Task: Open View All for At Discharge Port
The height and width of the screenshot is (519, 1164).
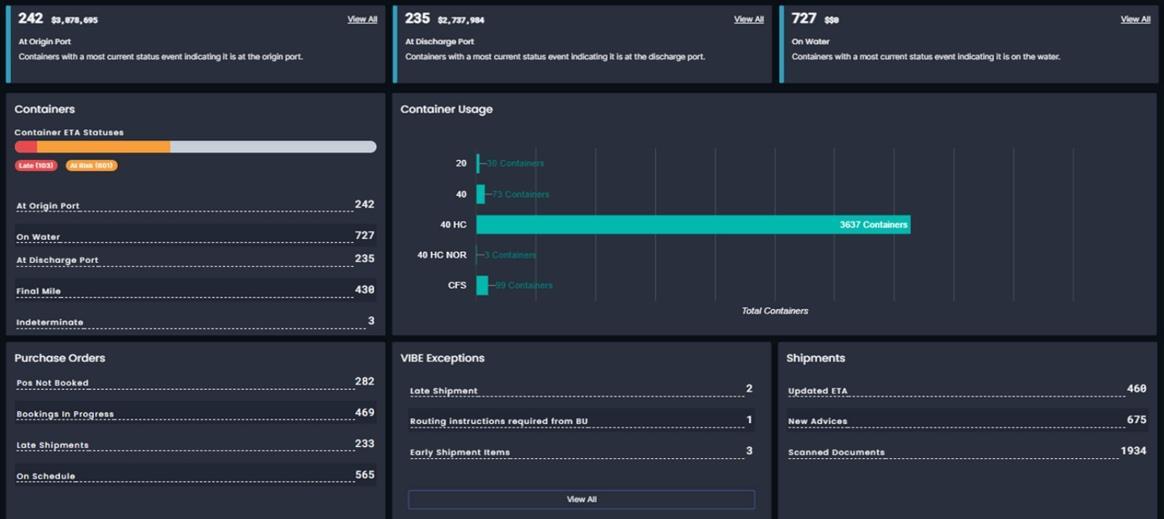Action: 748,19
